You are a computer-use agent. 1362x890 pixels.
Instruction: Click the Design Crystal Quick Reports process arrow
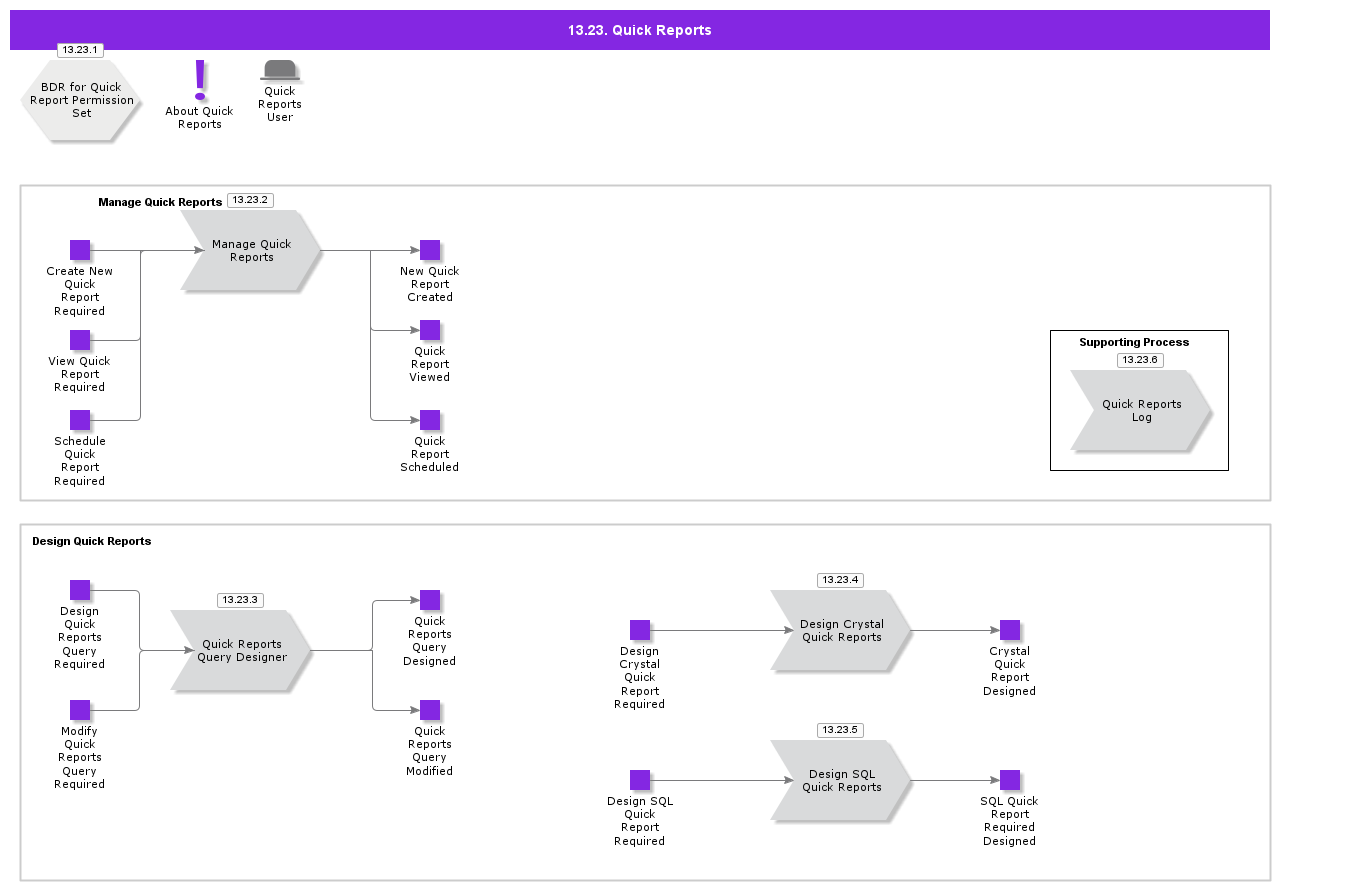click(840, 630)
